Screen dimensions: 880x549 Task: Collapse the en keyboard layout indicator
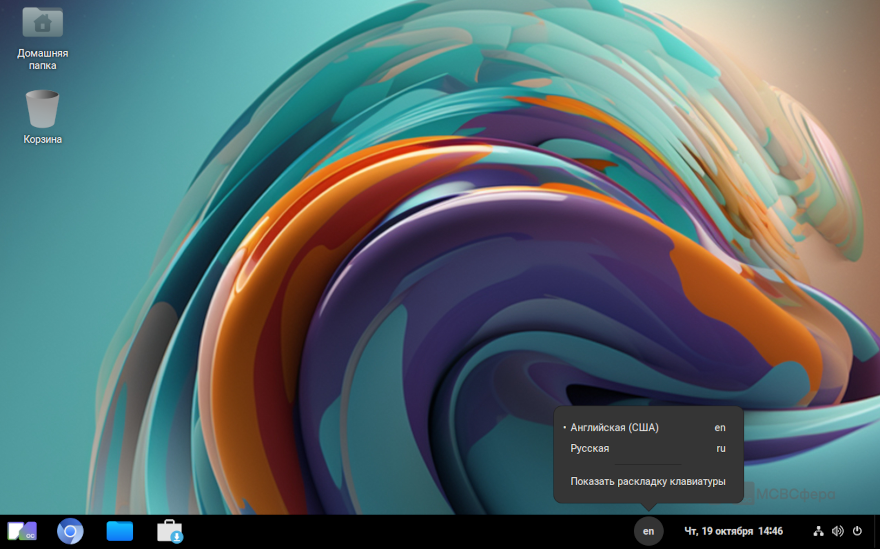[x=648, y=531]
